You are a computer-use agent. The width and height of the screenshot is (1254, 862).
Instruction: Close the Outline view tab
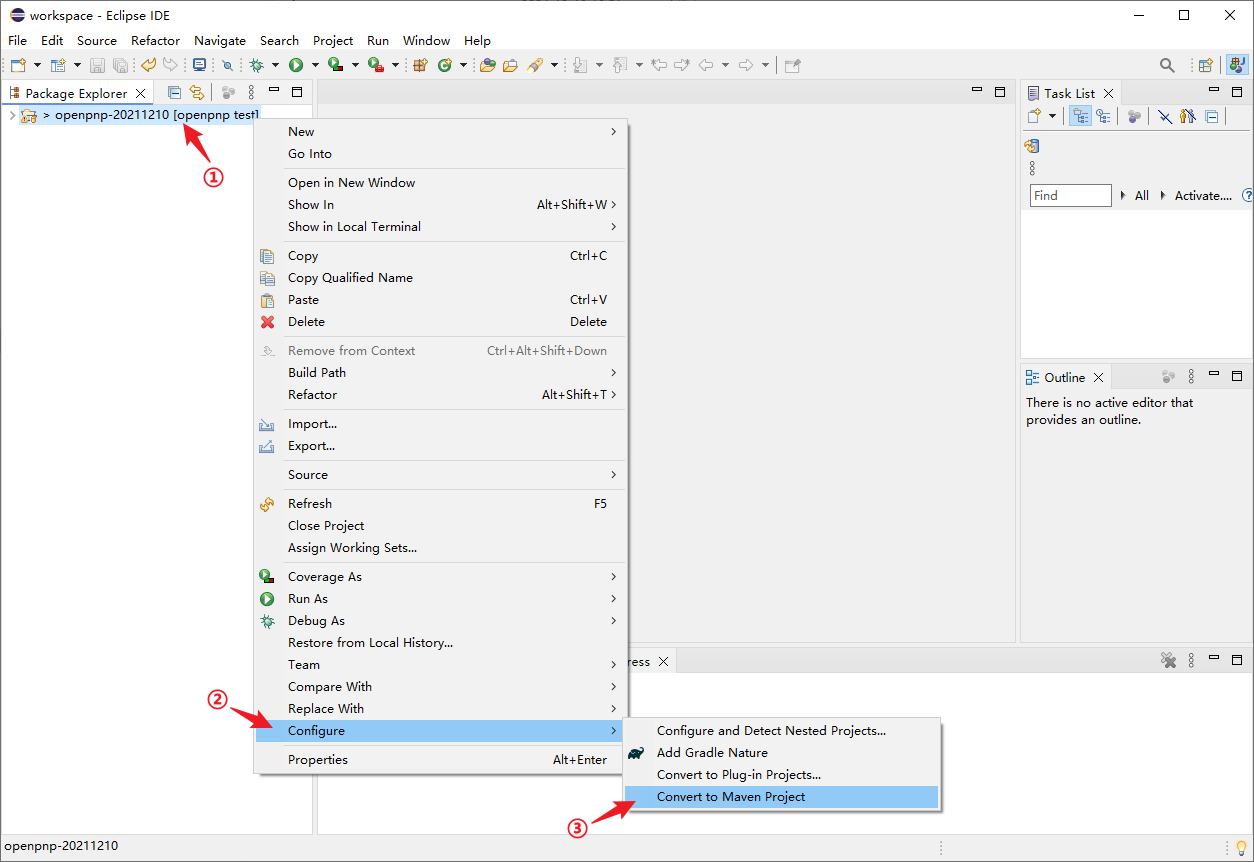(x=1098, y=377)
